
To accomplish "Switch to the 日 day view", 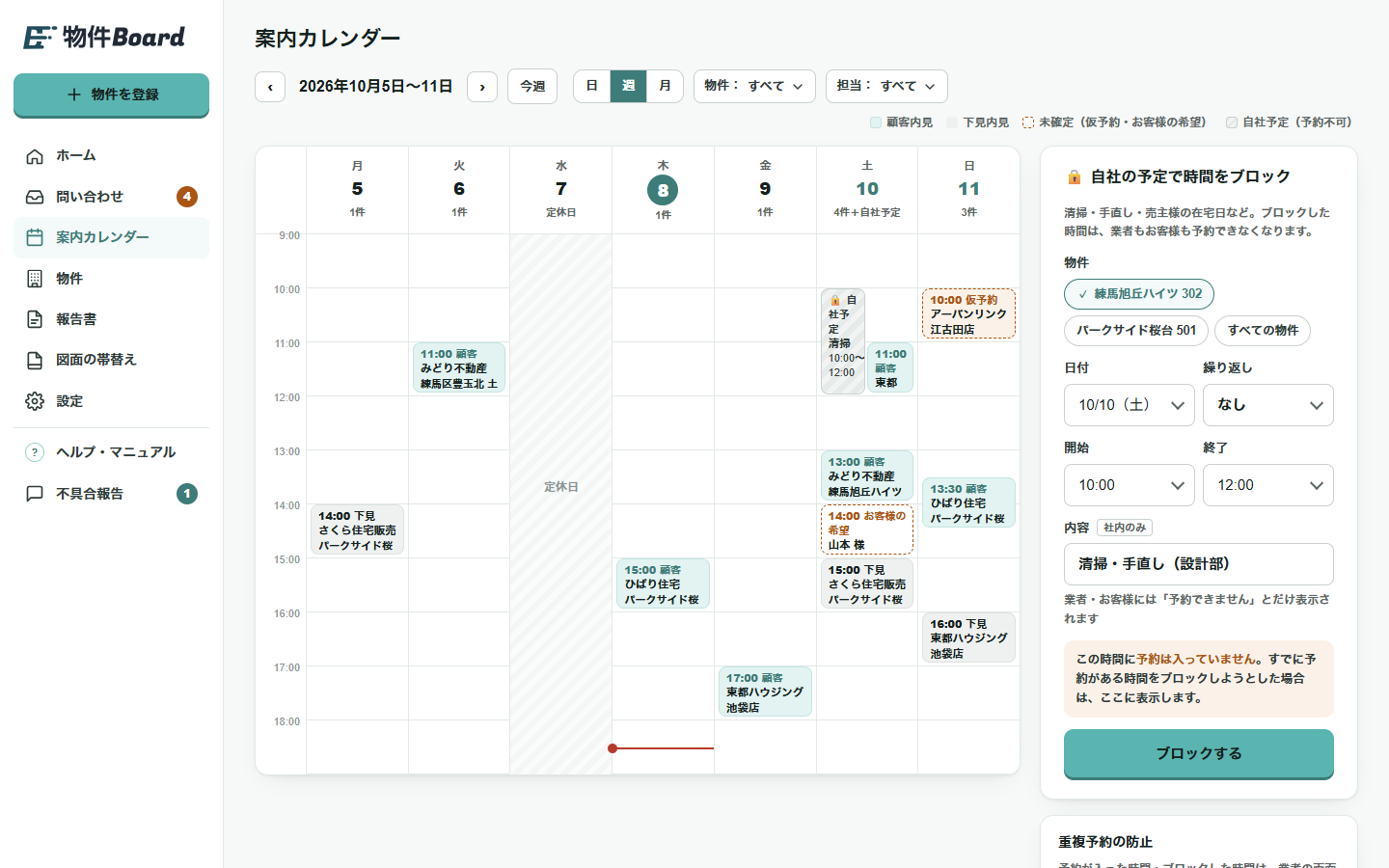I will (x=592, y=86).
